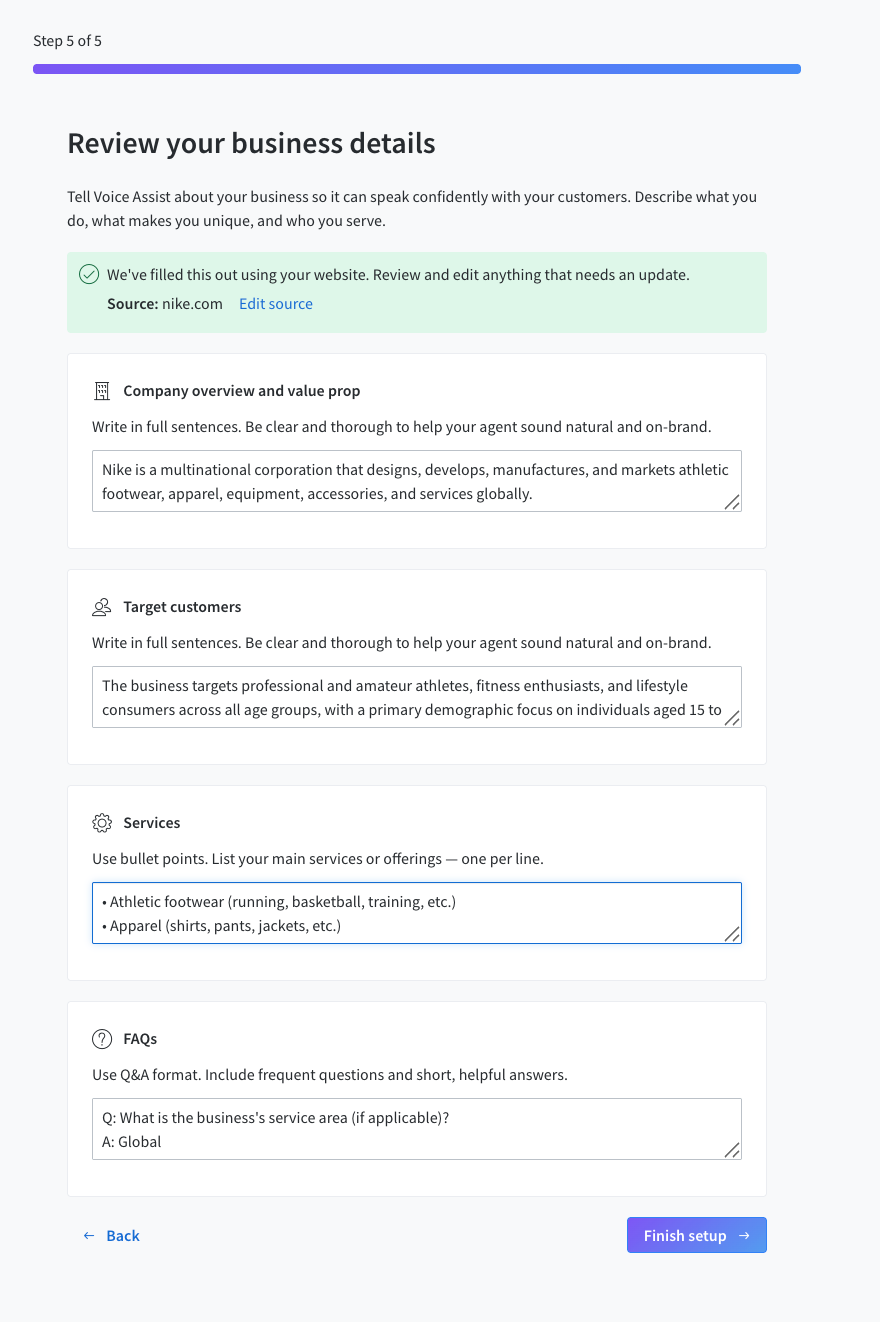Focus the Target customers description field

tap(416, 696)
